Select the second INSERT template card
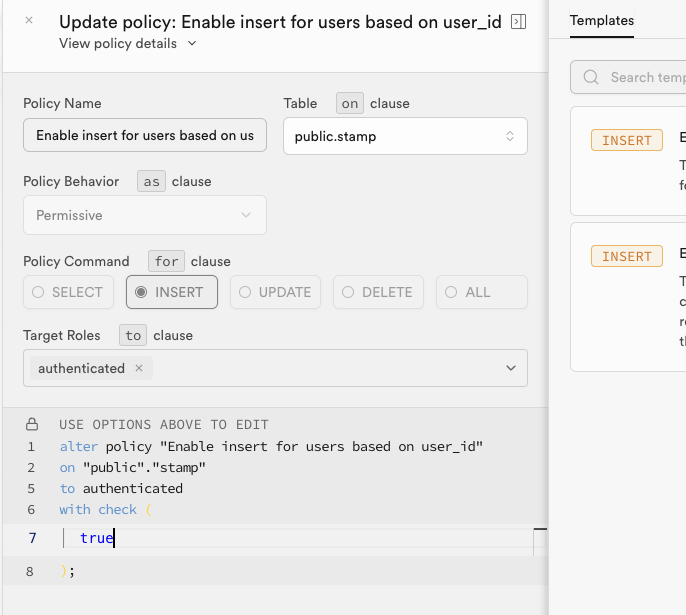 click(x=628, y=297)
